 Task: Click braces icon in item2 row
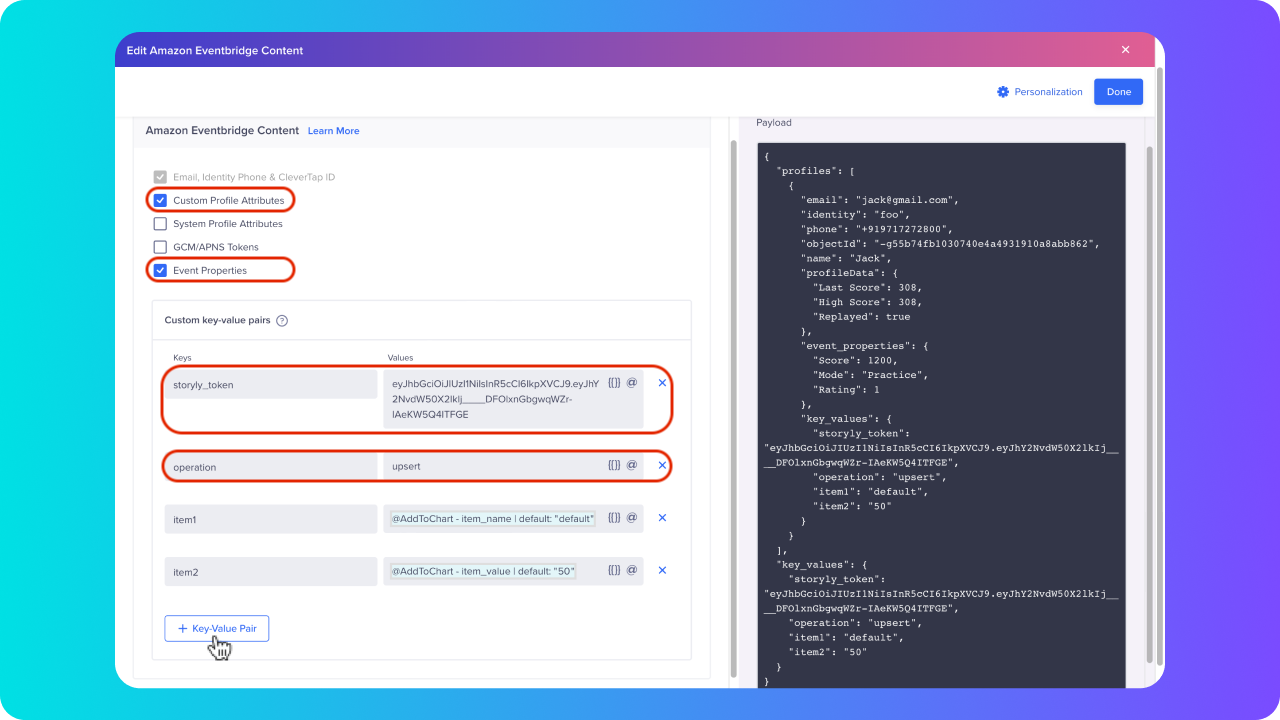614,570
